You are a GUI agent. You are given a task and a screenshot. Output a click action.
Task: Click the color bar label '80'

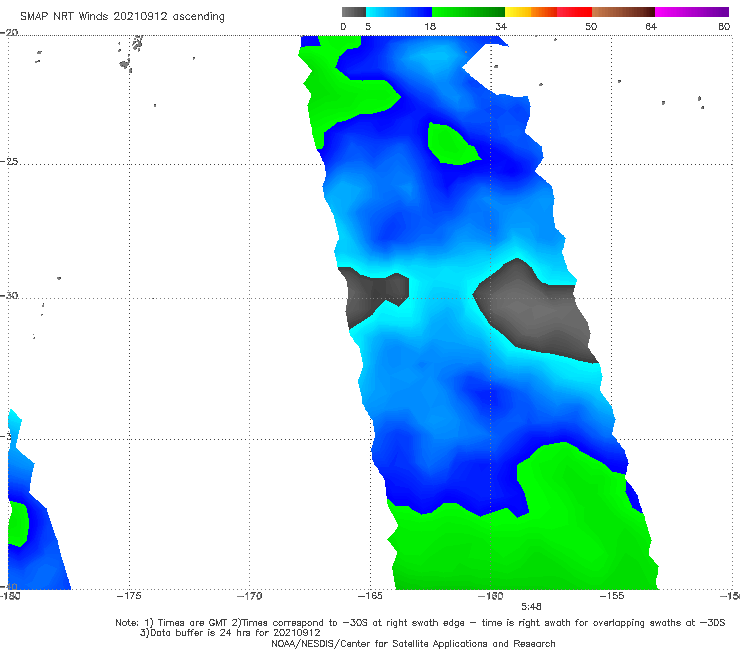[724, 26]
